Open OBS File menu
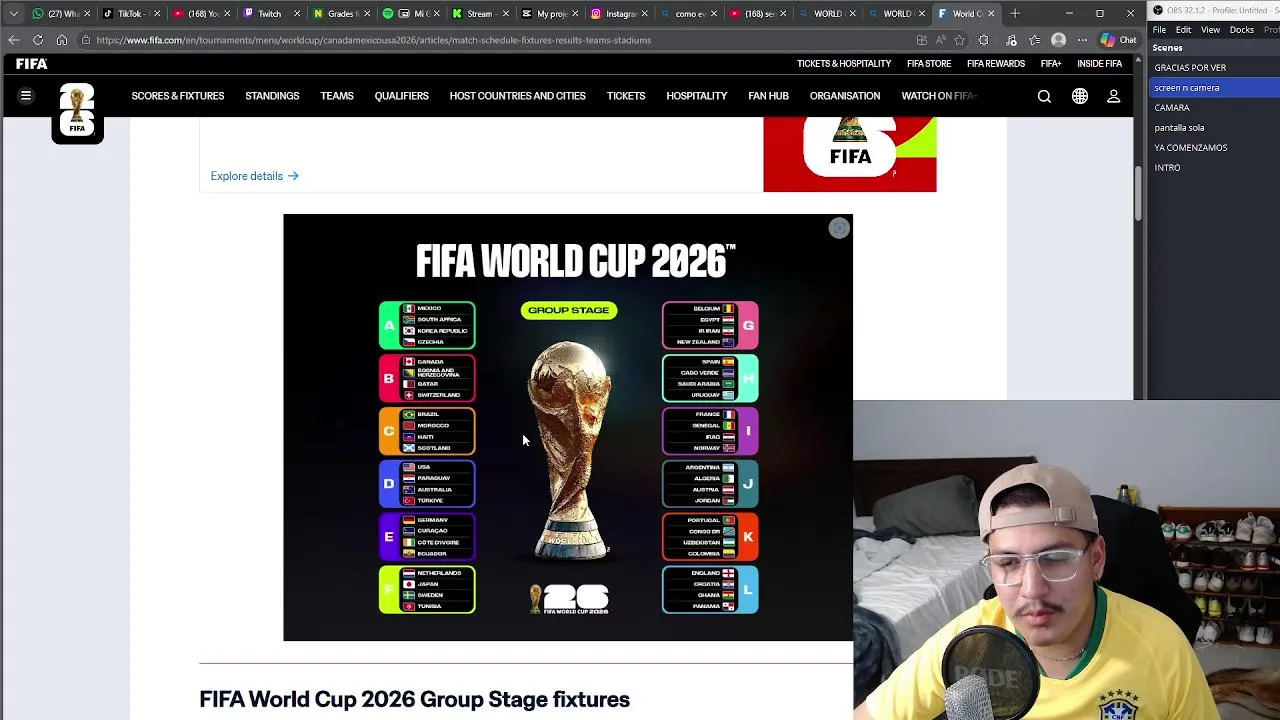The image size is (1280, 720). (x=1159, y=30)
